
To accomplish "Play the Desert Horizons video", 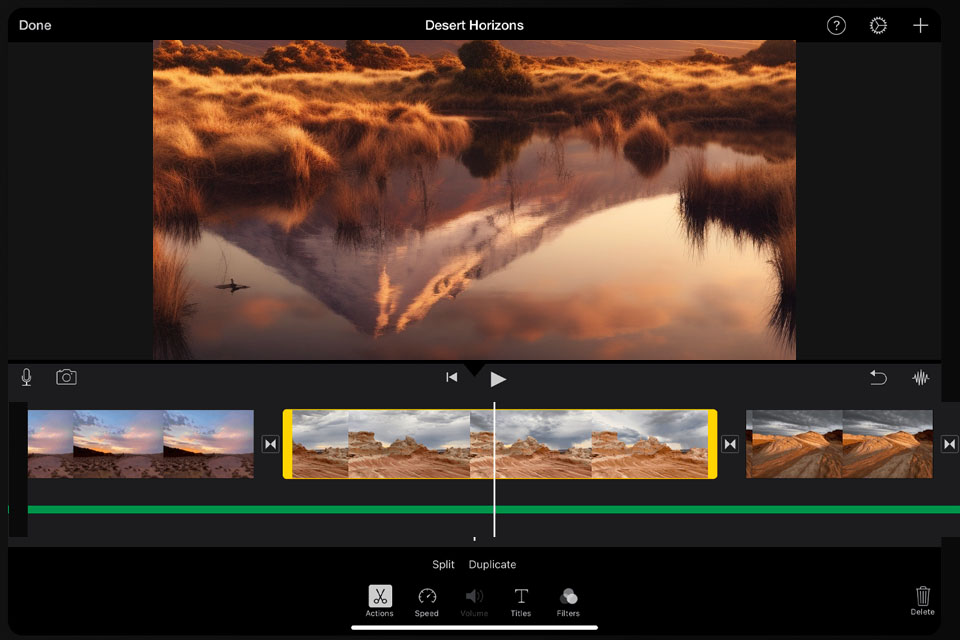I will [x=498, y=379].
